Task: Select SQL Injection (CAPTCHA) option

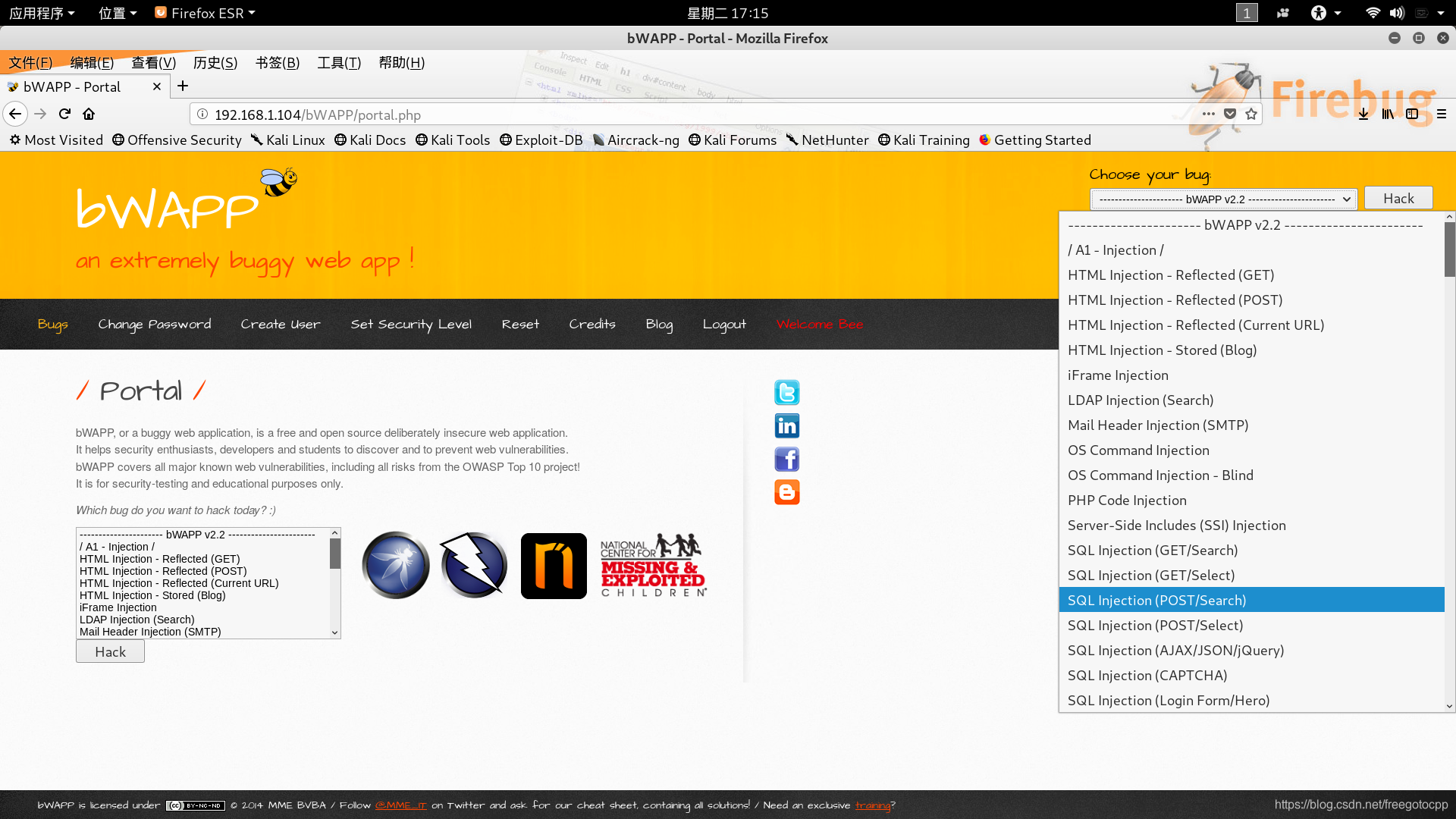Action: click(1251, 675)
